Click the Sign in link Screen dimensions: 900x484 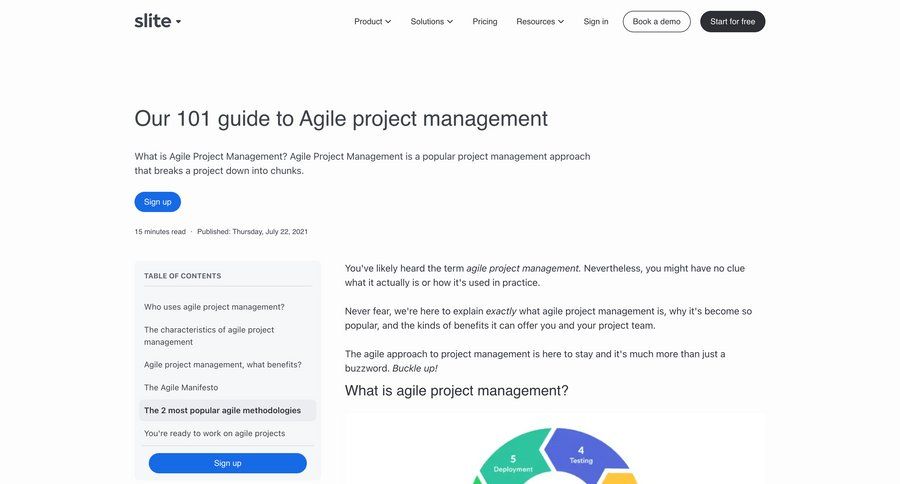pos(596,21)
